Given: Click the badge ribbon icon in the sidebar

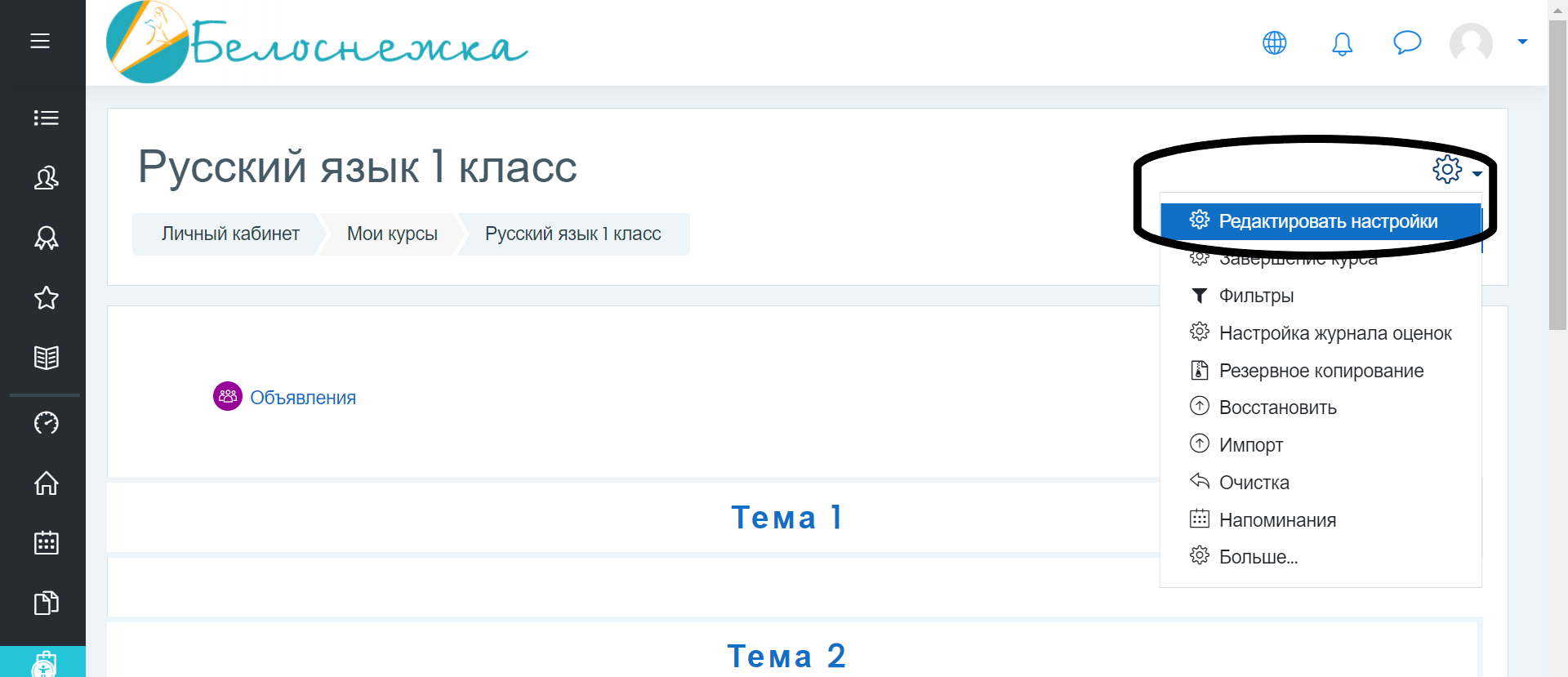Looking at the screenshot, I should pos(47,238).
